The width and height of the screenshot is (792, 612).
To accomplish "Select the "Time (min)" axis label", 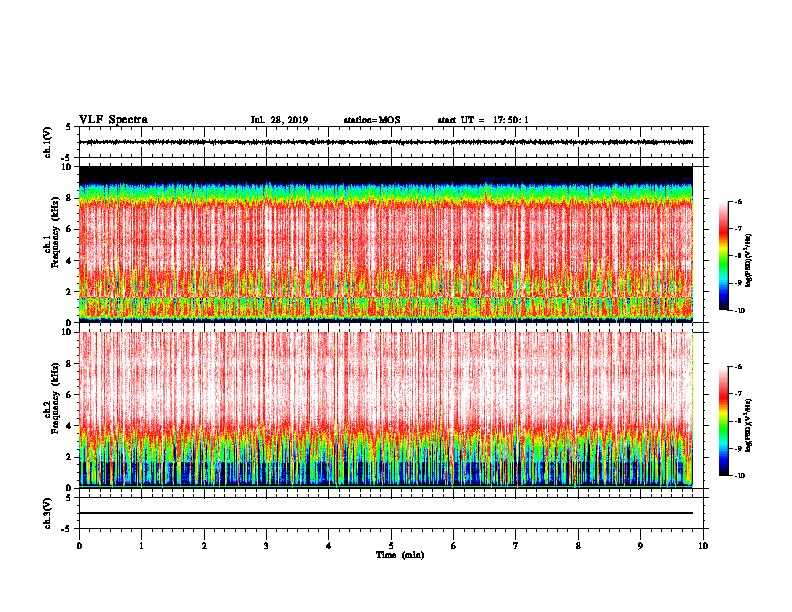I will click(400, 555).
